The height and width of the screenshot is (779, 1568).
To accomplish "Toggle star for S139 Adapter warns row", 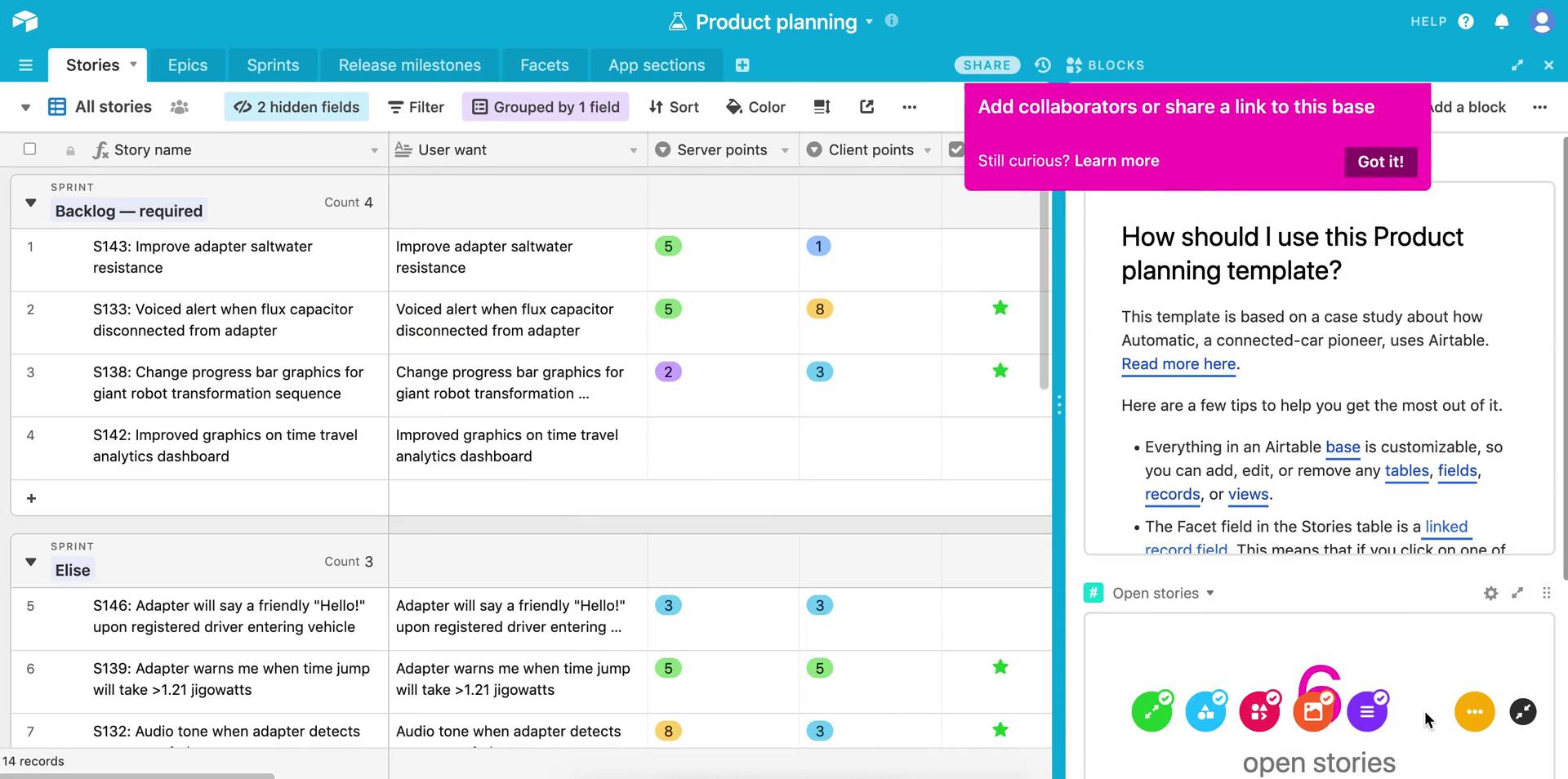I will pyautogui.click(x=1000, y=667).
